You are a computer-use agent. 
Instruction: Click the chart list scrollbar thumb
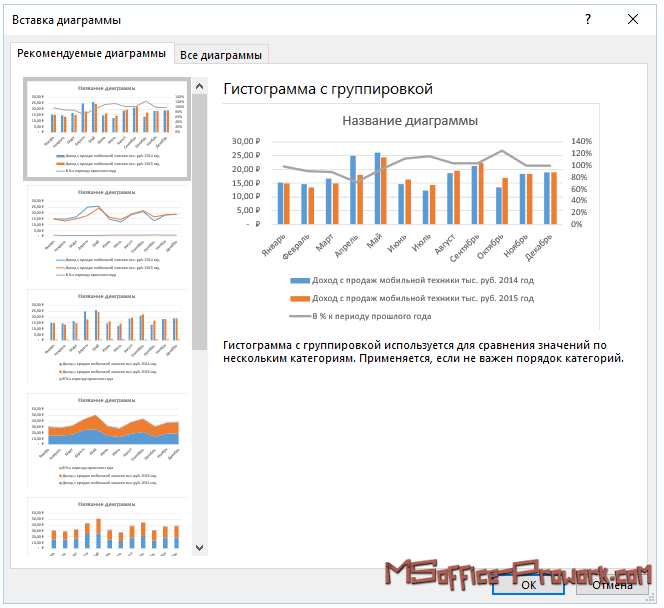tap(199, 222)
